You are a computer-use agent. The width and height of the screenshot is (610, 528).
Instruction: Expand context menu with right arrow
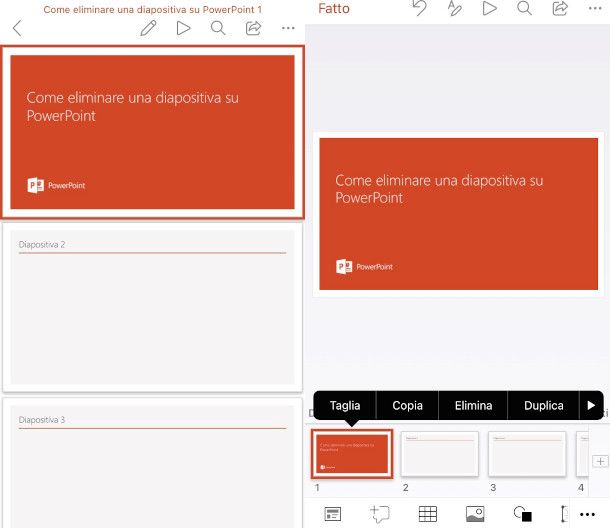[591, 405]
